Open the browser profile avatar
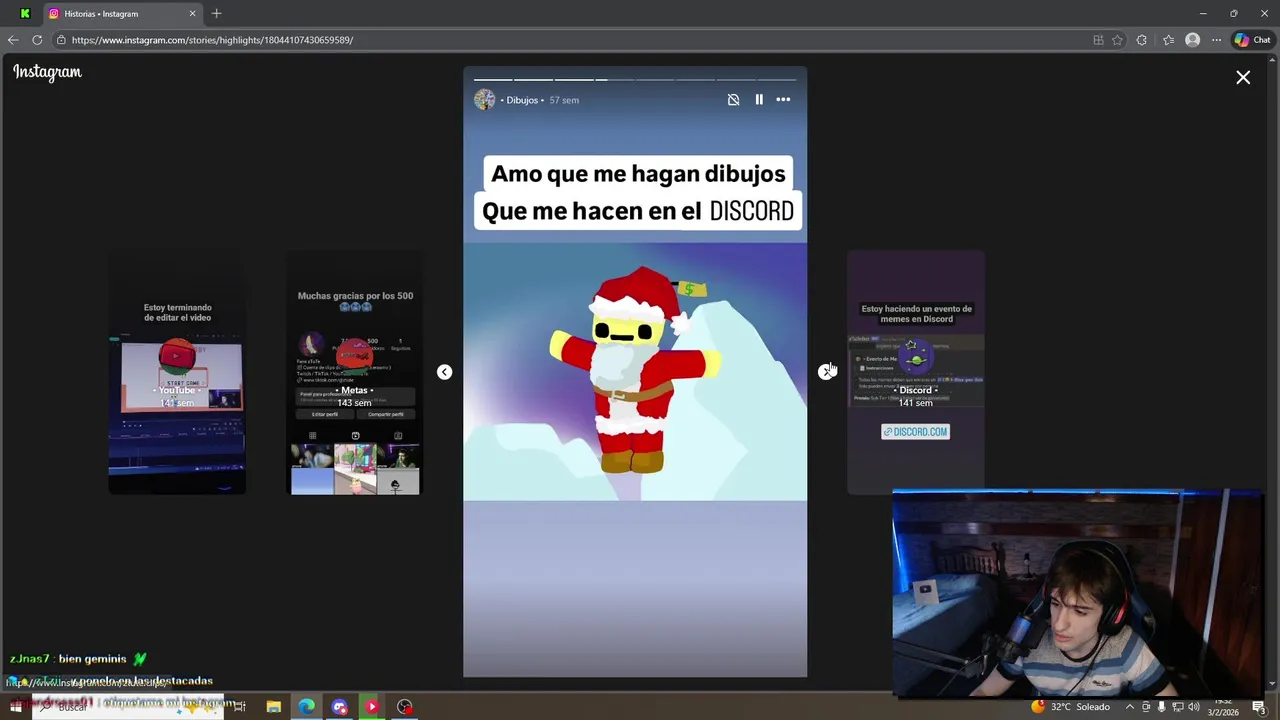Image resolution: width=1280 pixels, height=720 pixels. (x=1192, y=40)
